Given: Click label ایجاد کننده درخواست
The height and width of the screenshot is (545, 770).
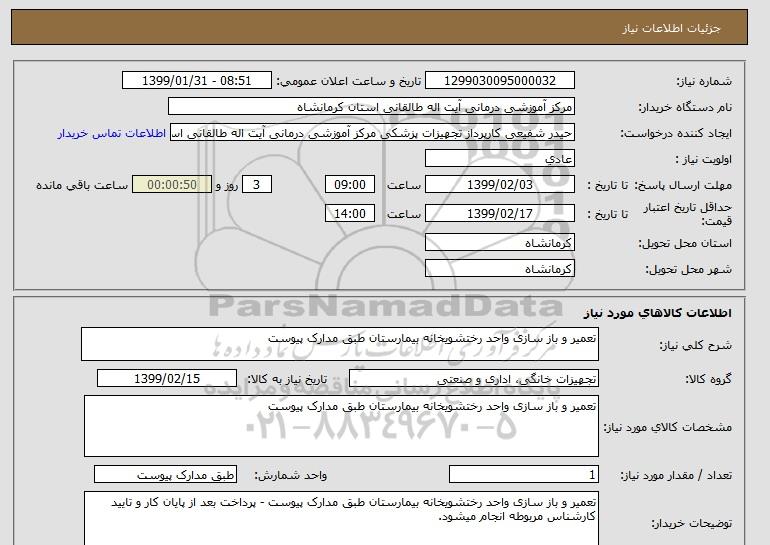Looking at the screenshot, I should (x=676, y=133).
